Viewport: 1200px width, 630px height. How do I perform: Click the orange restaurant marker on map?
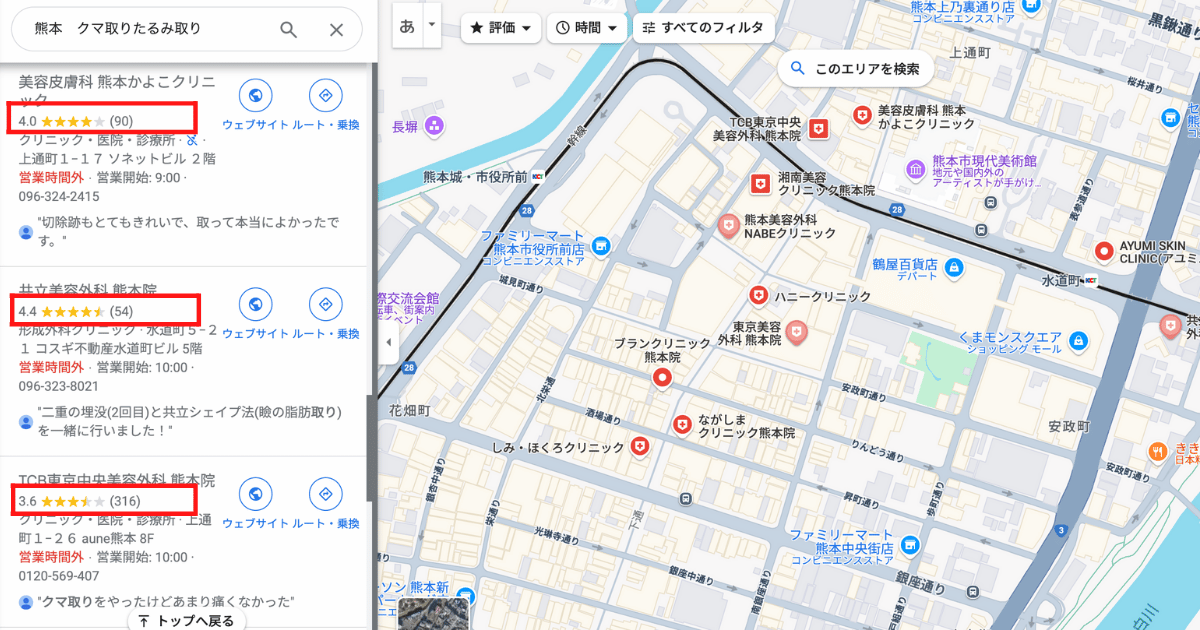(1157, 451)
